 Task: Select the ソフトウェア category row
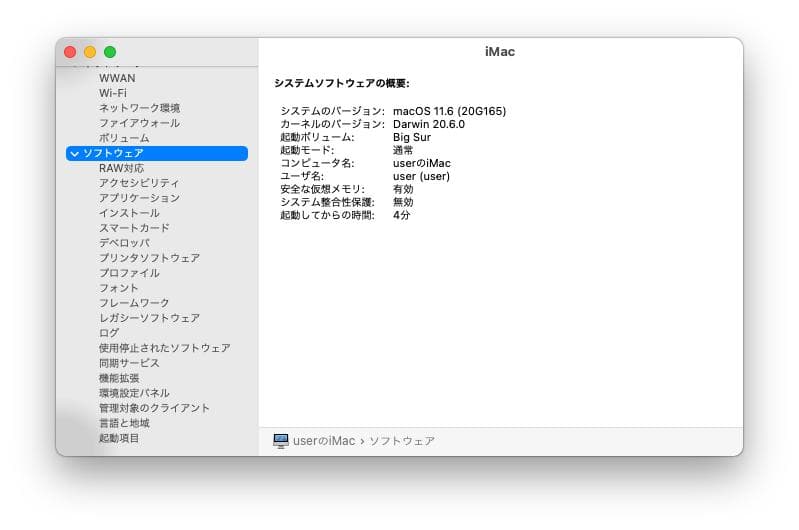click(157, 153)
